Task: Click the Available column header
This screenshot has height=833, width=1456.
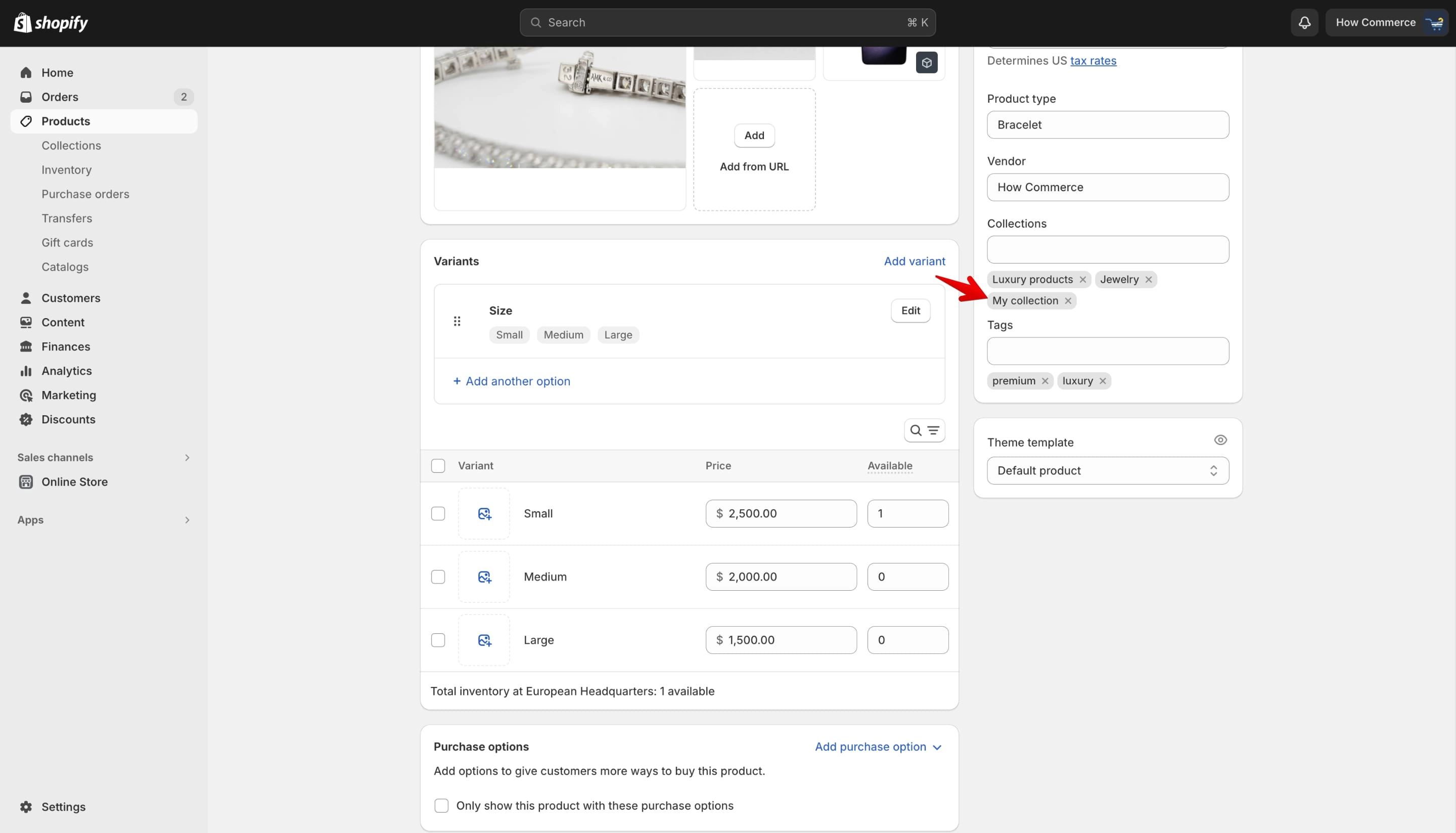Action: click(x=890, y=466)
